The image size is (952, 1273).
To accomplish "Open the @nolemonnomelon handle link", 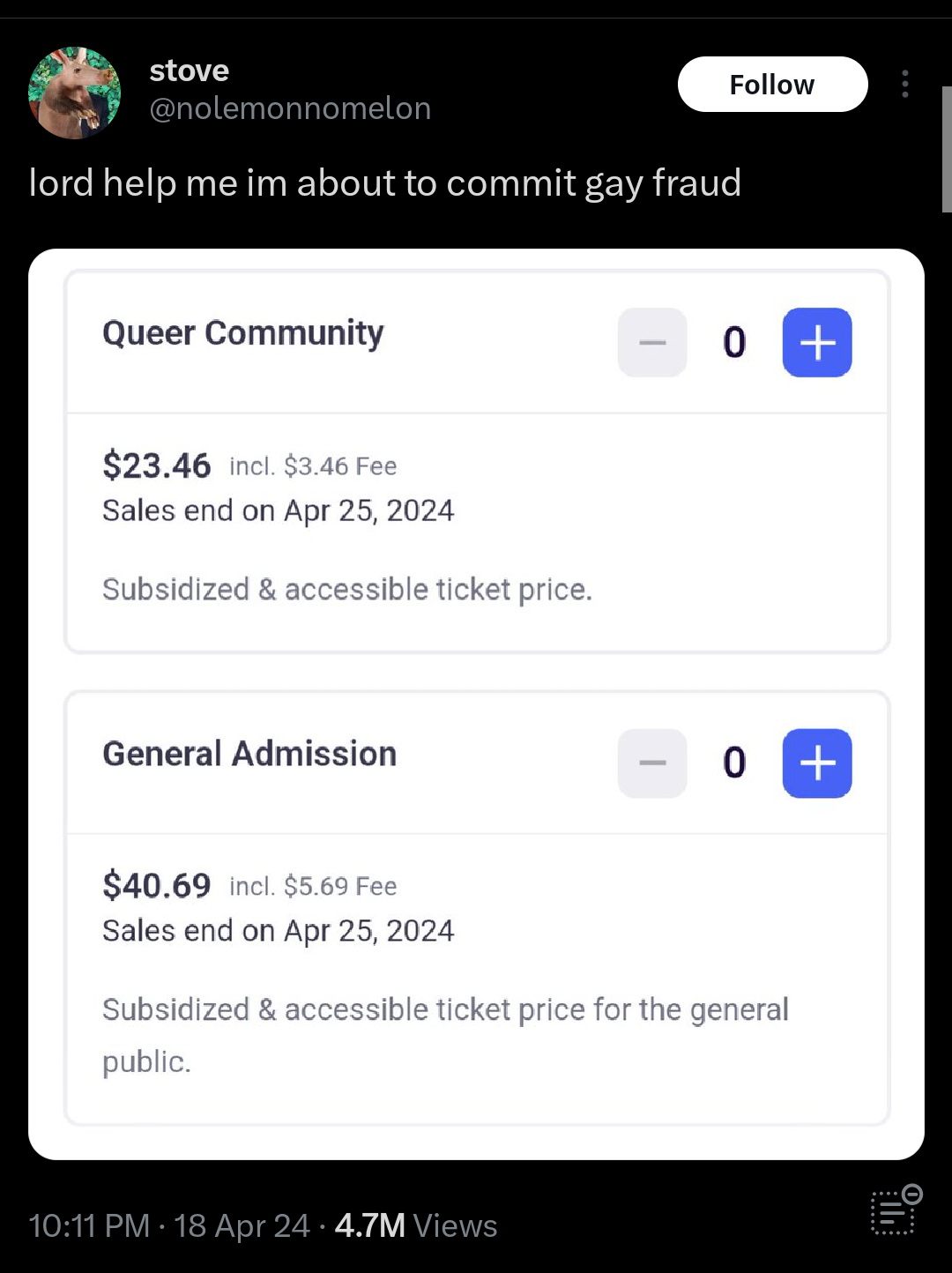I will pyautogui.click(x=290, y=108).
